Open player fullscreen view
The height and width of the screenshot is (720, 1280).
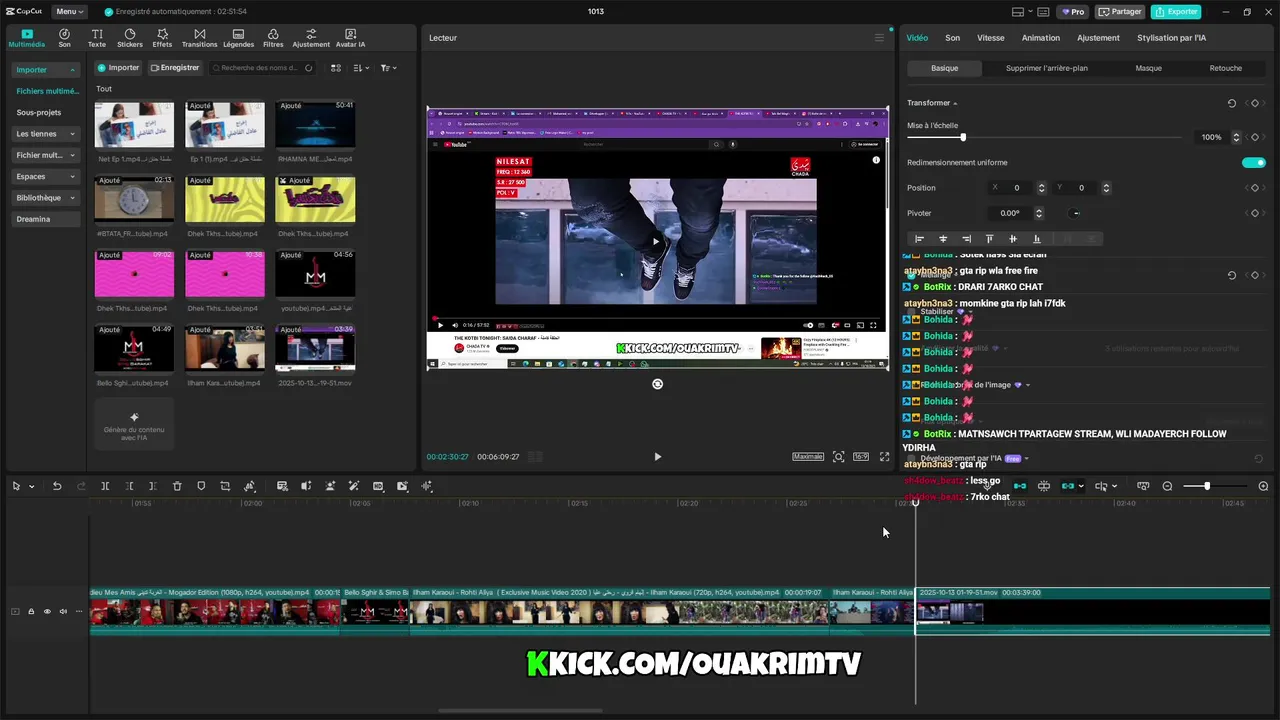tap(884, 457)
